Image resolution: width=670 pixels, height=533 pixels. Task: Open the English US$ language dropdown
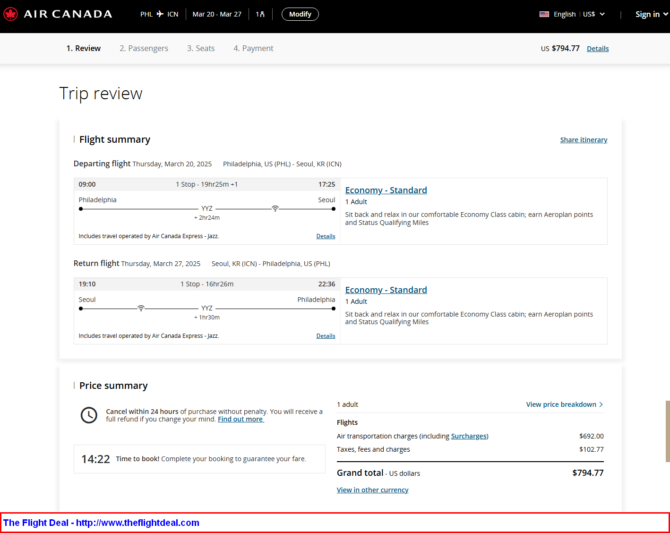(573, 14)
